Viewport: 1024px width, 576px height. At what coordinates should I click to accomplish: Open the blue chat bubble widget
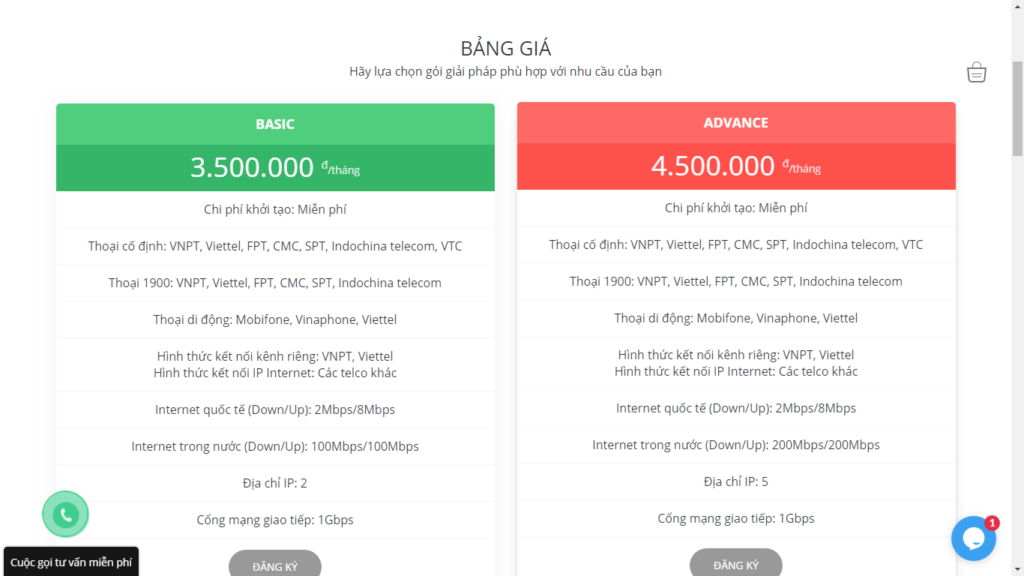pyautogui.click(x=973, y=539)
